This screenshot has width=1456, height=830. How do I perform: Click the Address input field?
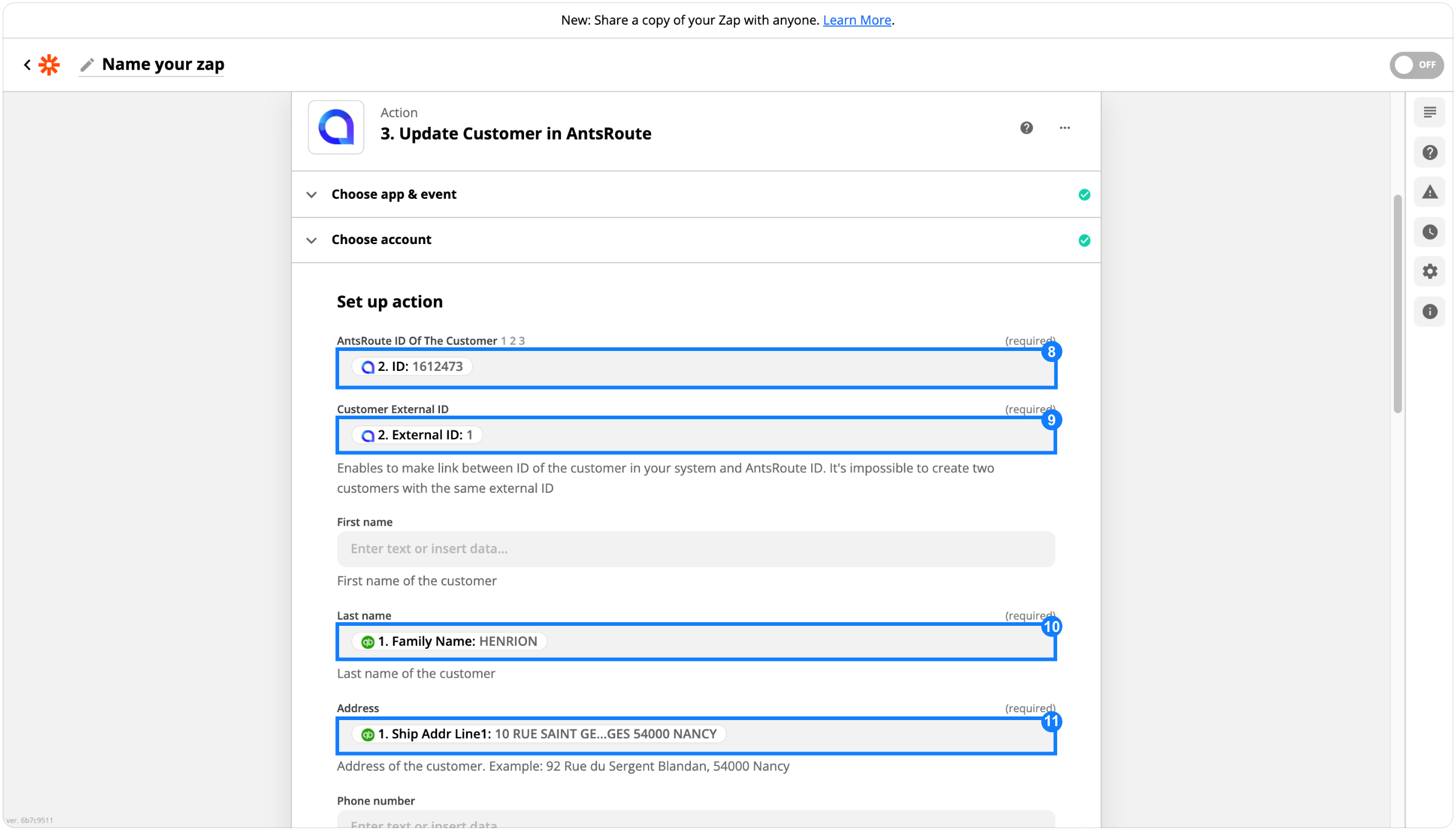click(x=696, y=735)
